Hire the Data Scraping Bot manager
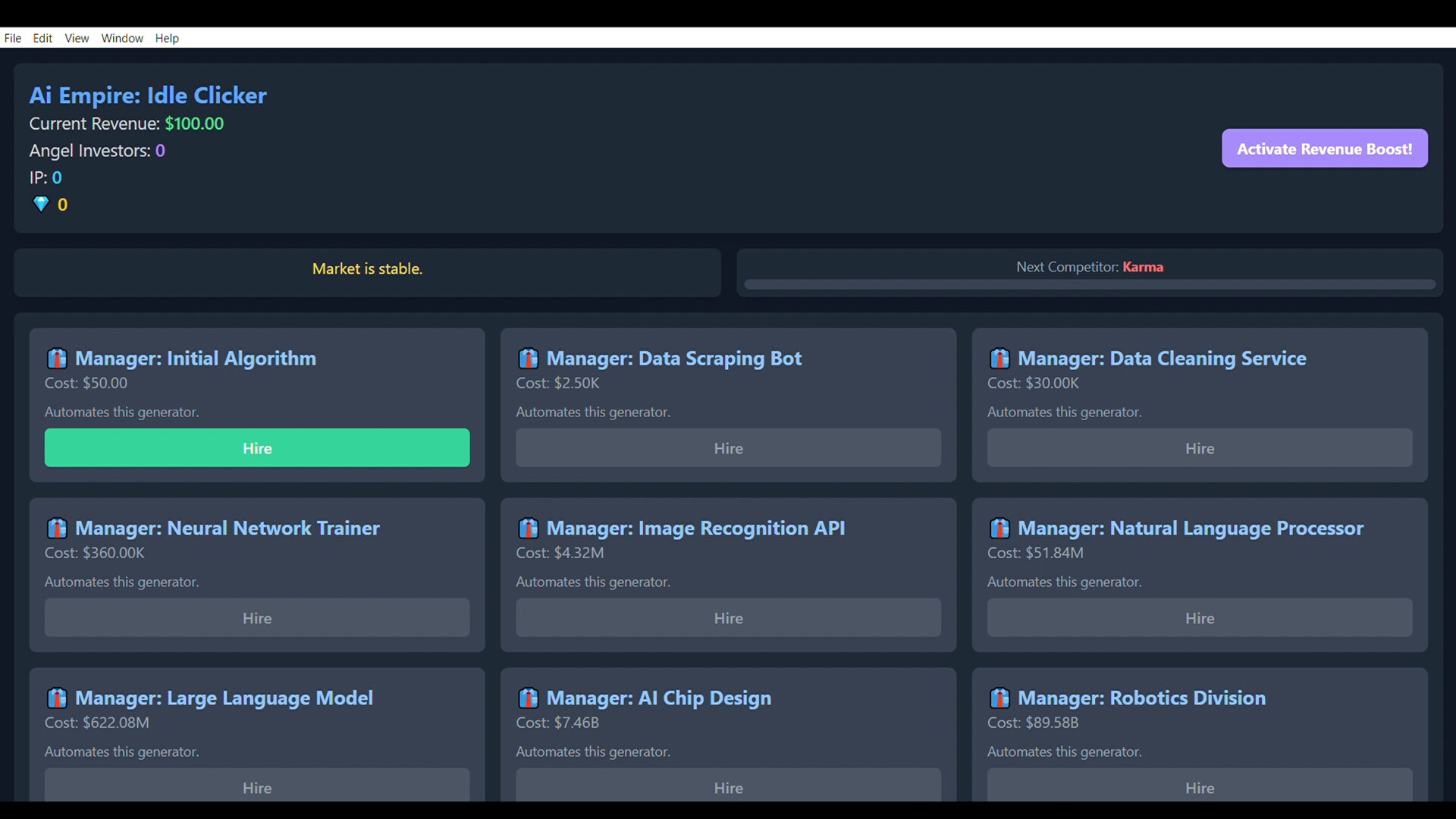The height and width of the screenshot is (819, 1456). (727, 447)
